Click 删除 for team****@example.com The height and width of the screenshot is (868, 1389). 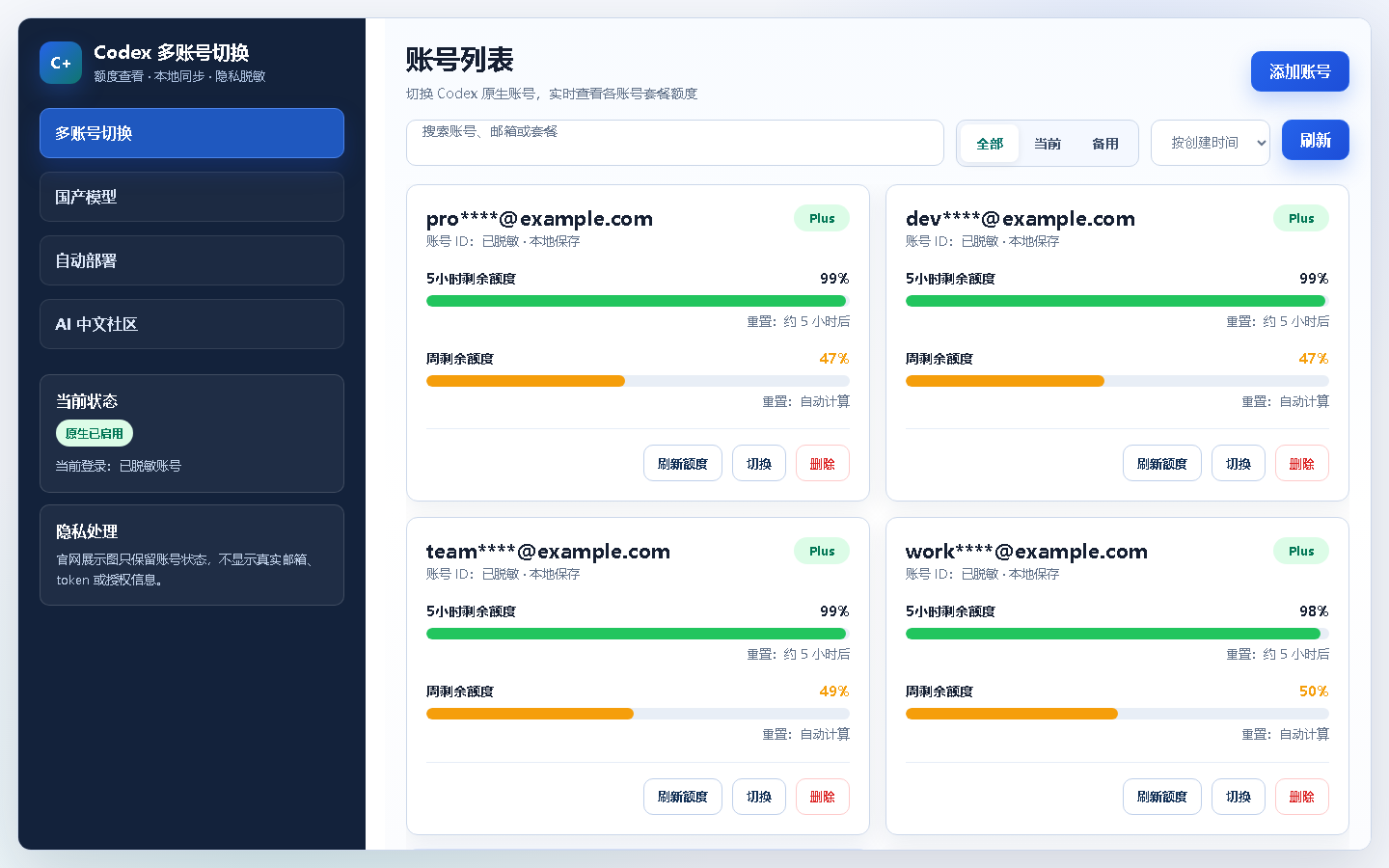tap(823, 797)
